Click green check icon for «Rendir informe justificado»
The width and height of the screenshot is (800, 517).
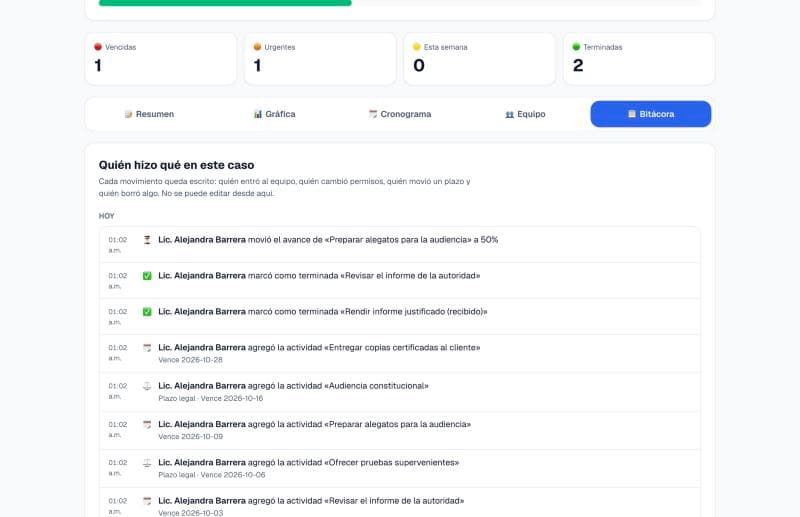coord(147,312)
